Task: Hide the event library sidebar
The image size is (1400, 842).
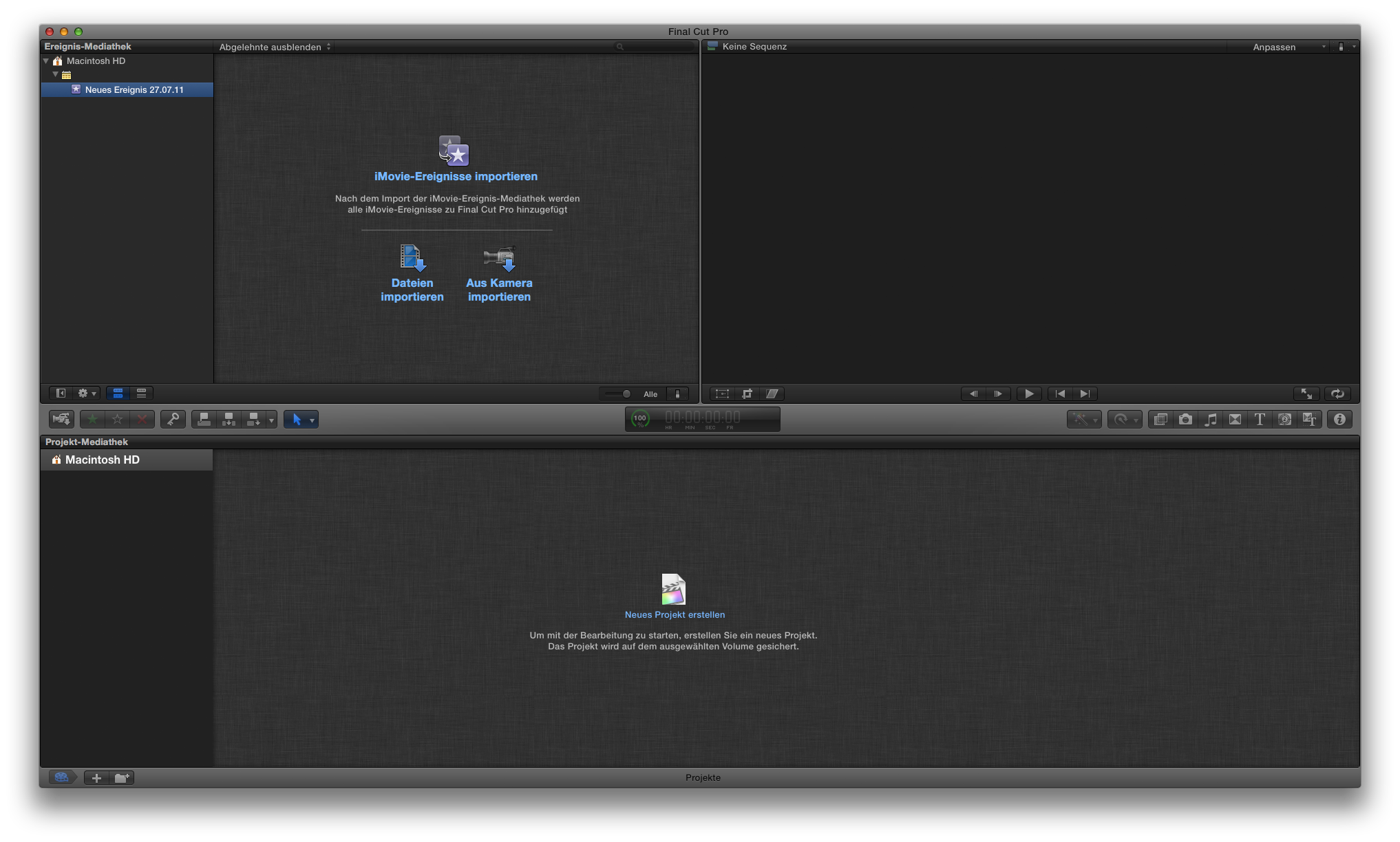Action: click(61, 393)
